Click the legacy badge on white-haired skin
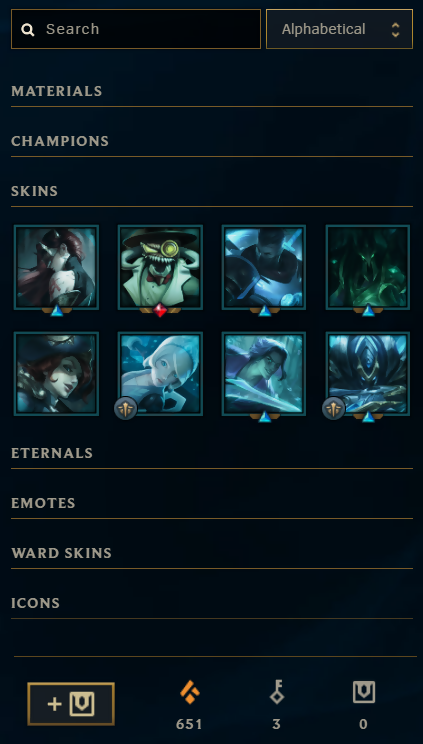The width and height of the screenshot is (423, 744). [126, 409]
